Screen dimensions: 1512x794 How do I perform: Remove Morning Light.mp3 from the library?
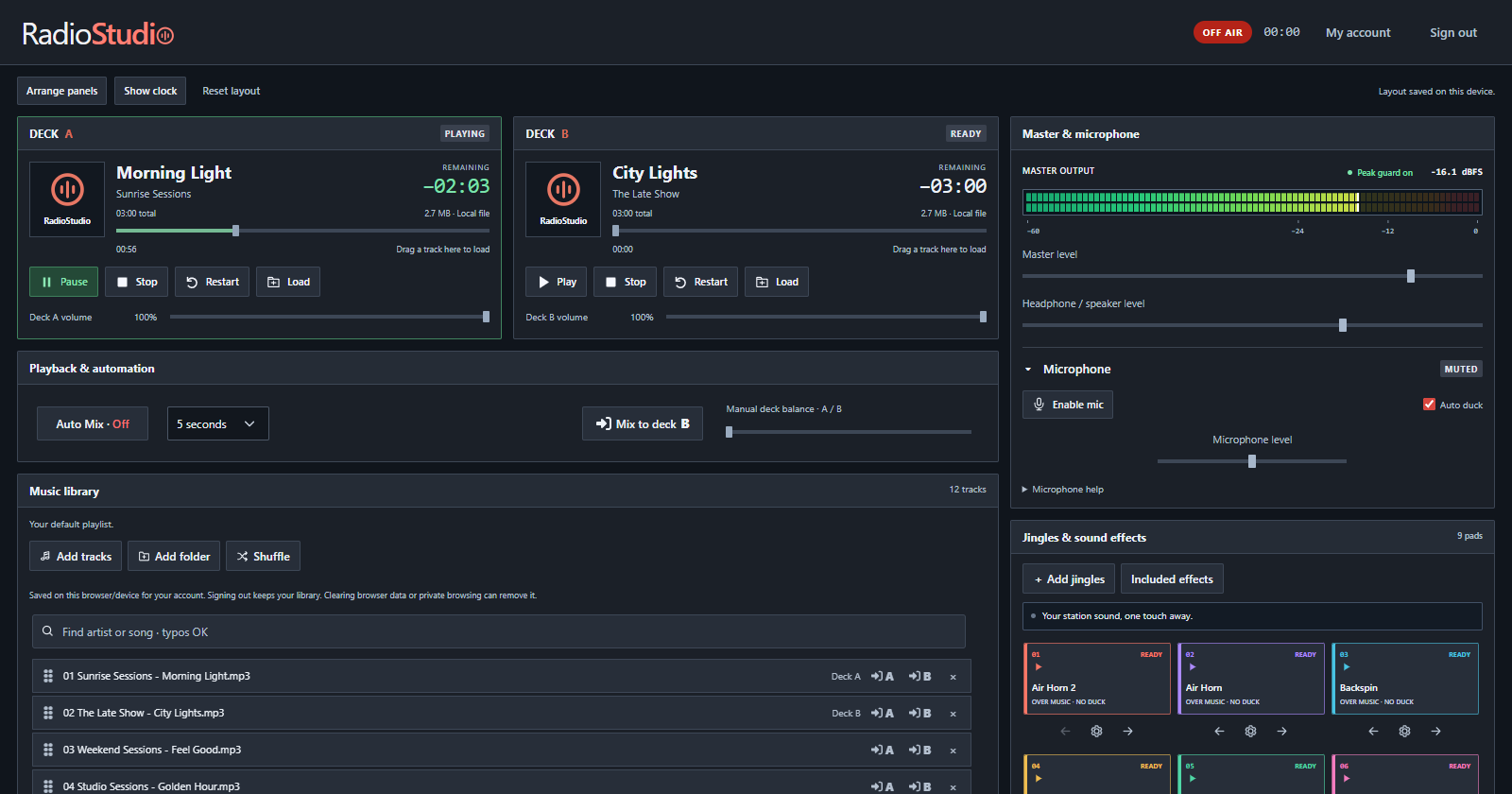954,677
